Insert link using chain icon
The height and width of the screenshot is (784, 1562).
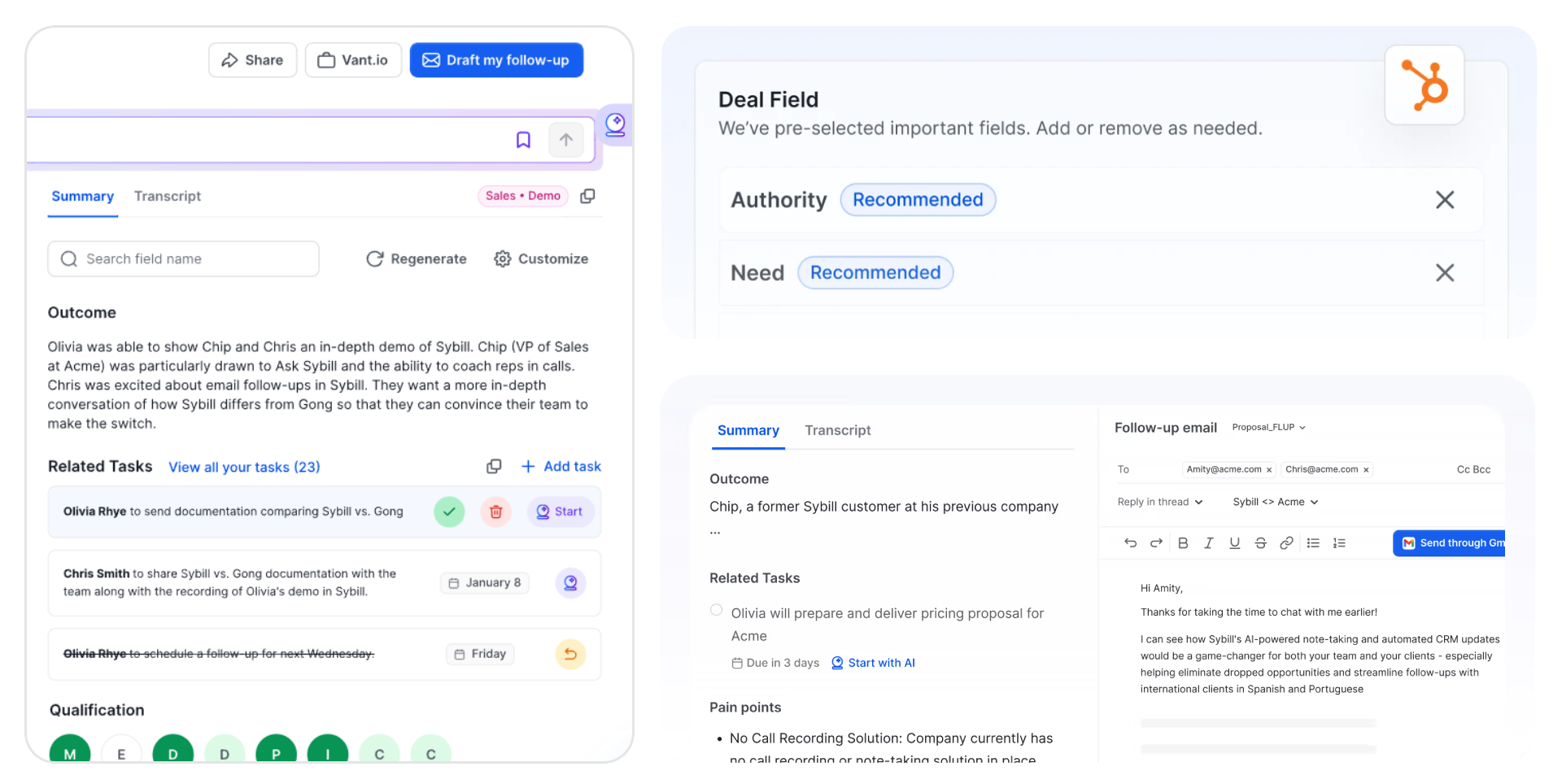click(1286, 543)
